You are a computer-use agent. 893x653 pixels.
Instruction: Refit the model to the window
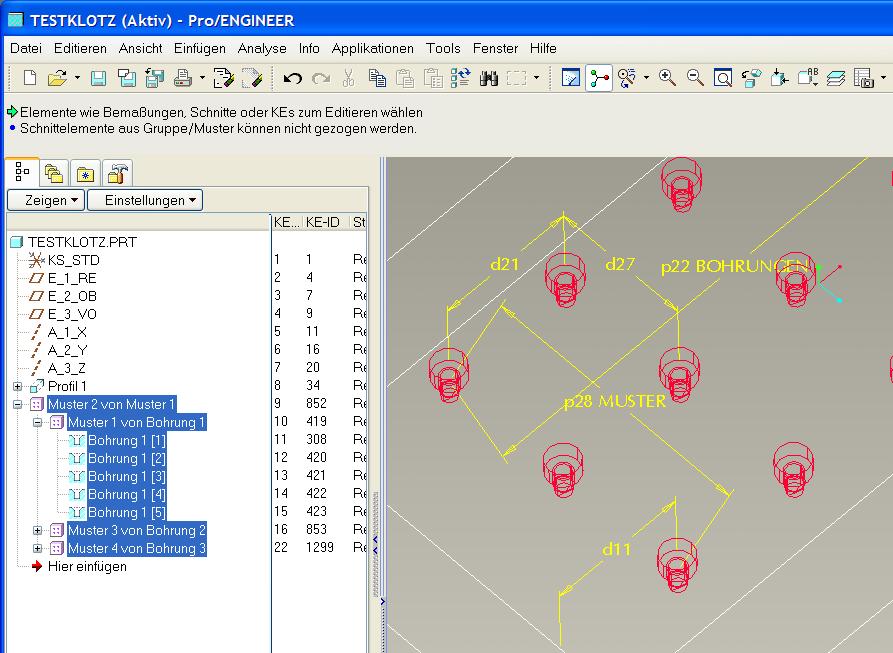[723, 77]
